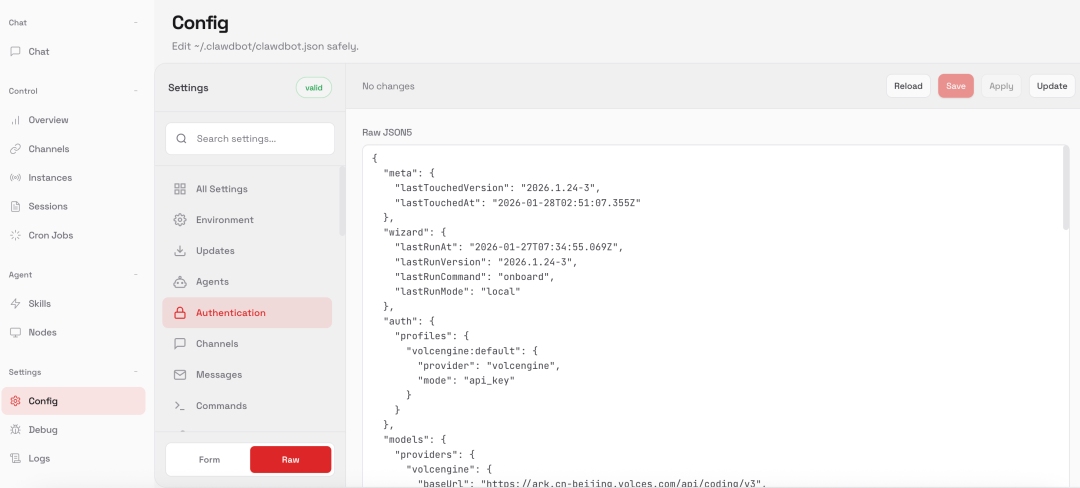Click the Authentication lock icon

tap(180, 312)
